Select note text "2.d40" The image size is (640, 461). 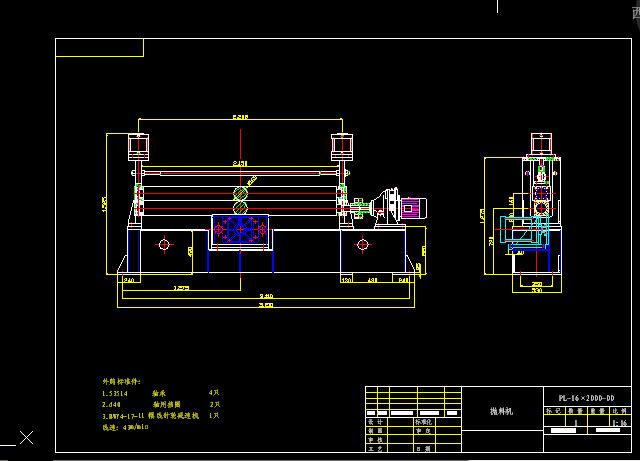pos(111,405)
